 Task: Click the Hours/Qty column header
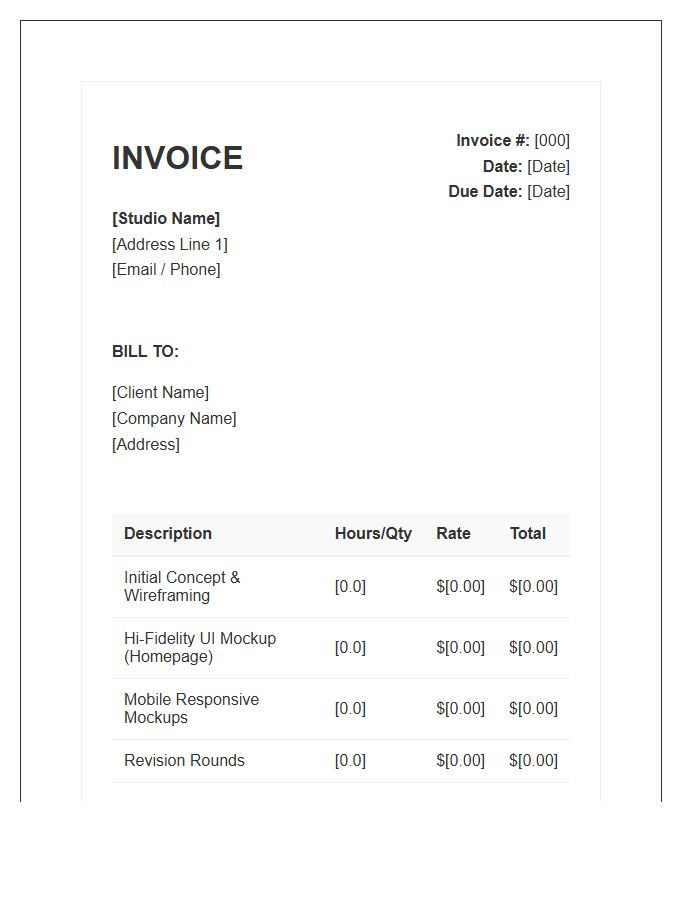[x=374, y=533]
